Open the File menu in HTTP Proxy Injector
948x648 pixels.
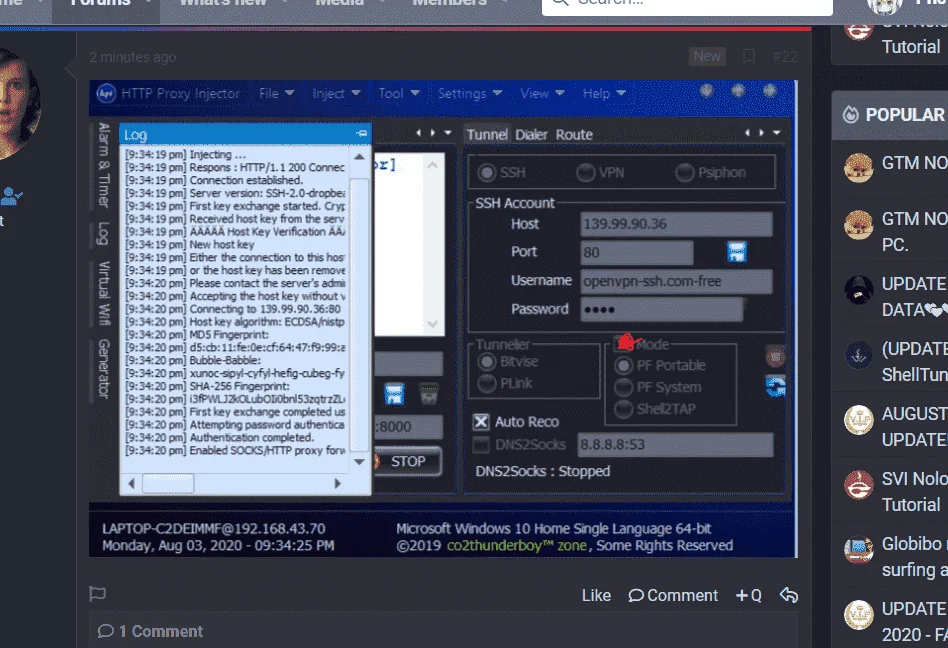(x=276, y=93)
